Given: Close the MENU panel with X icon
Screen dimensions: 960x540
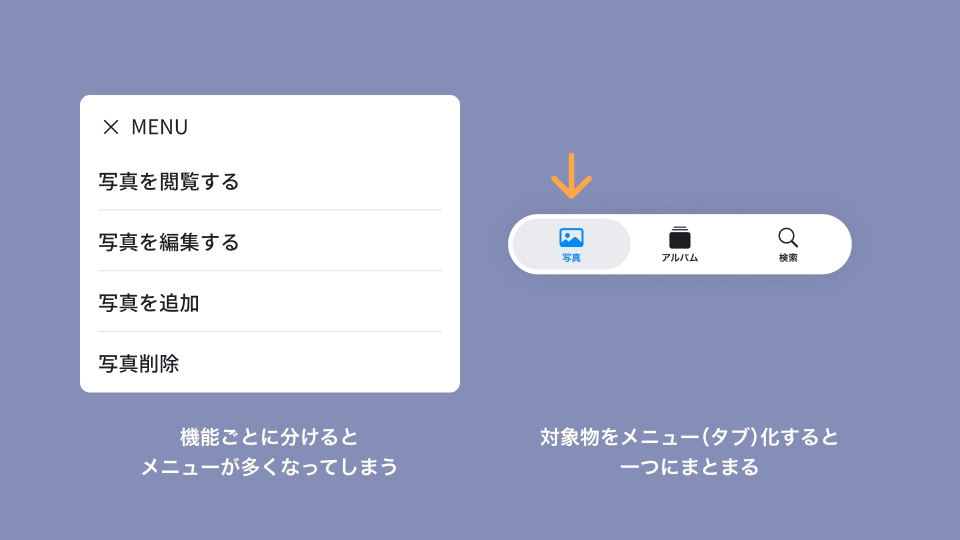Looking at the screenshot, I should 111,127.
